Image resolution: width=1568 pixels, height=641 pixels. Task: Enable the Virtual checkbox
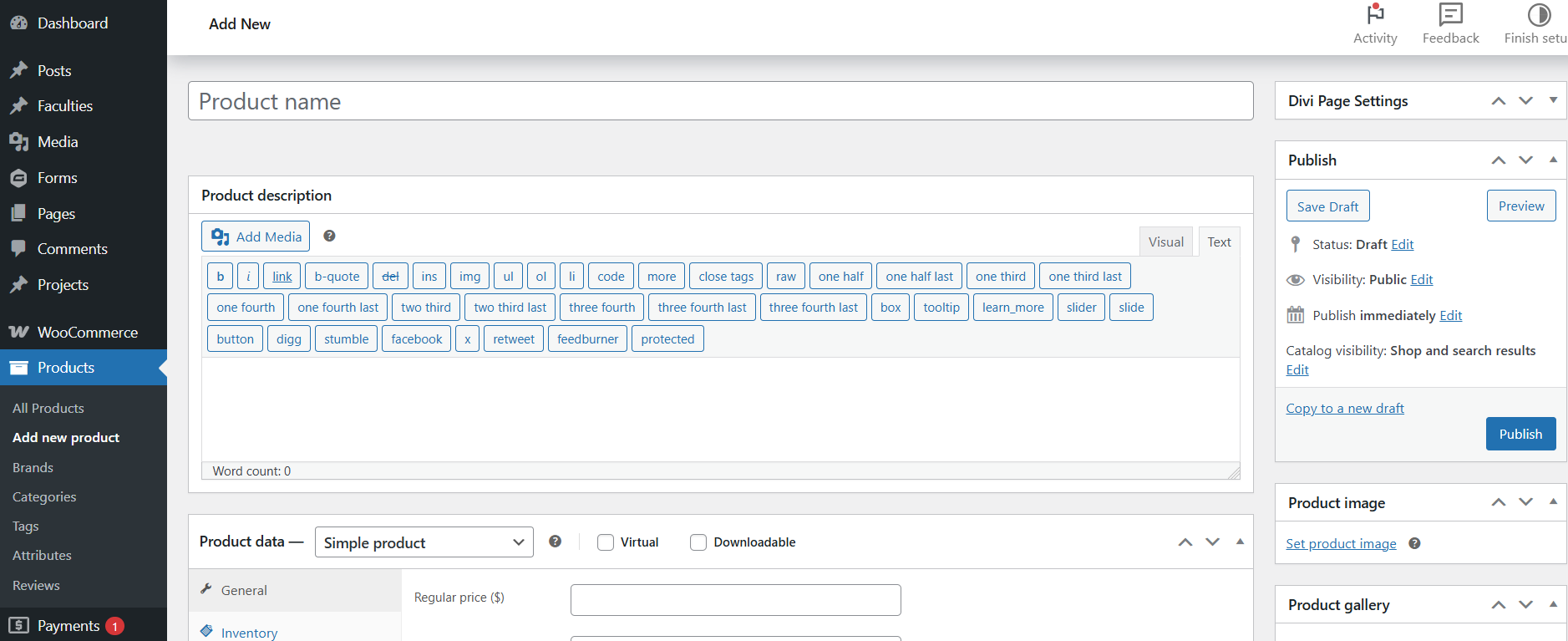click(606, 542)
